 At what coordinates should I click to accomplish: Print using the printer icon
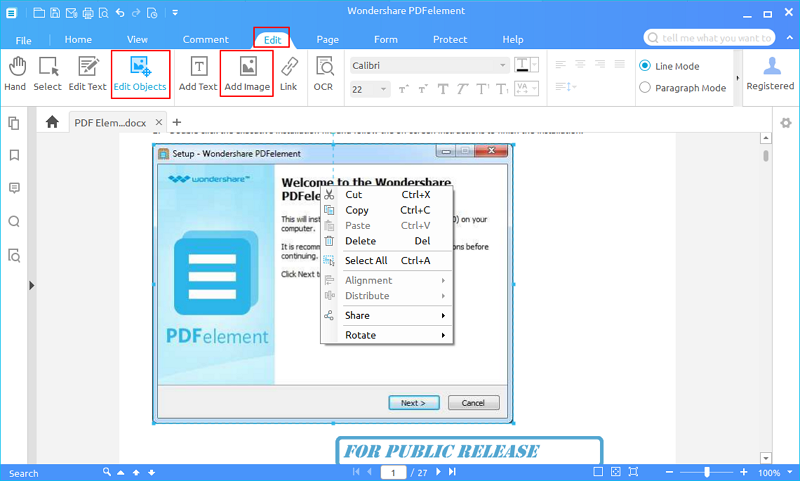pyautogui.click(x=88, y=13)
